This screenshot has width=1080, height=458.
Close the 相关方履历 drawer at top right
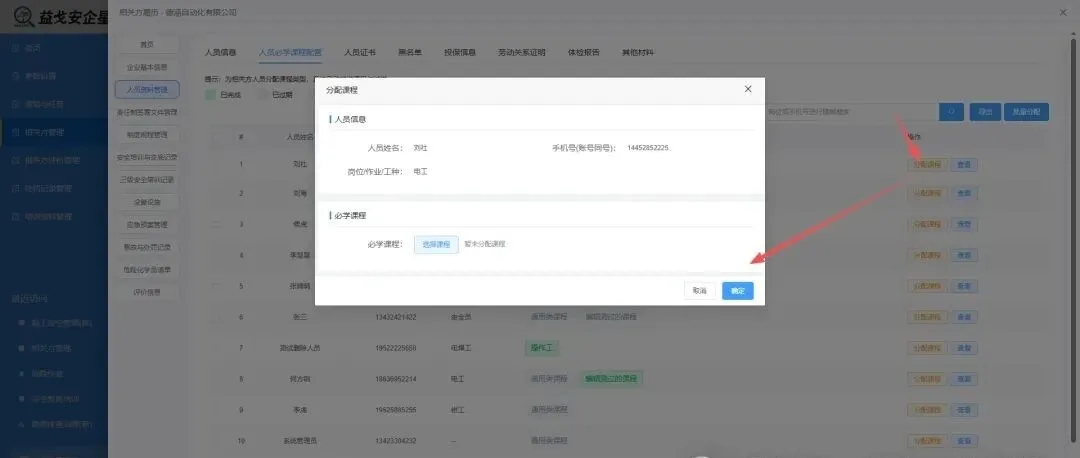1065,12
